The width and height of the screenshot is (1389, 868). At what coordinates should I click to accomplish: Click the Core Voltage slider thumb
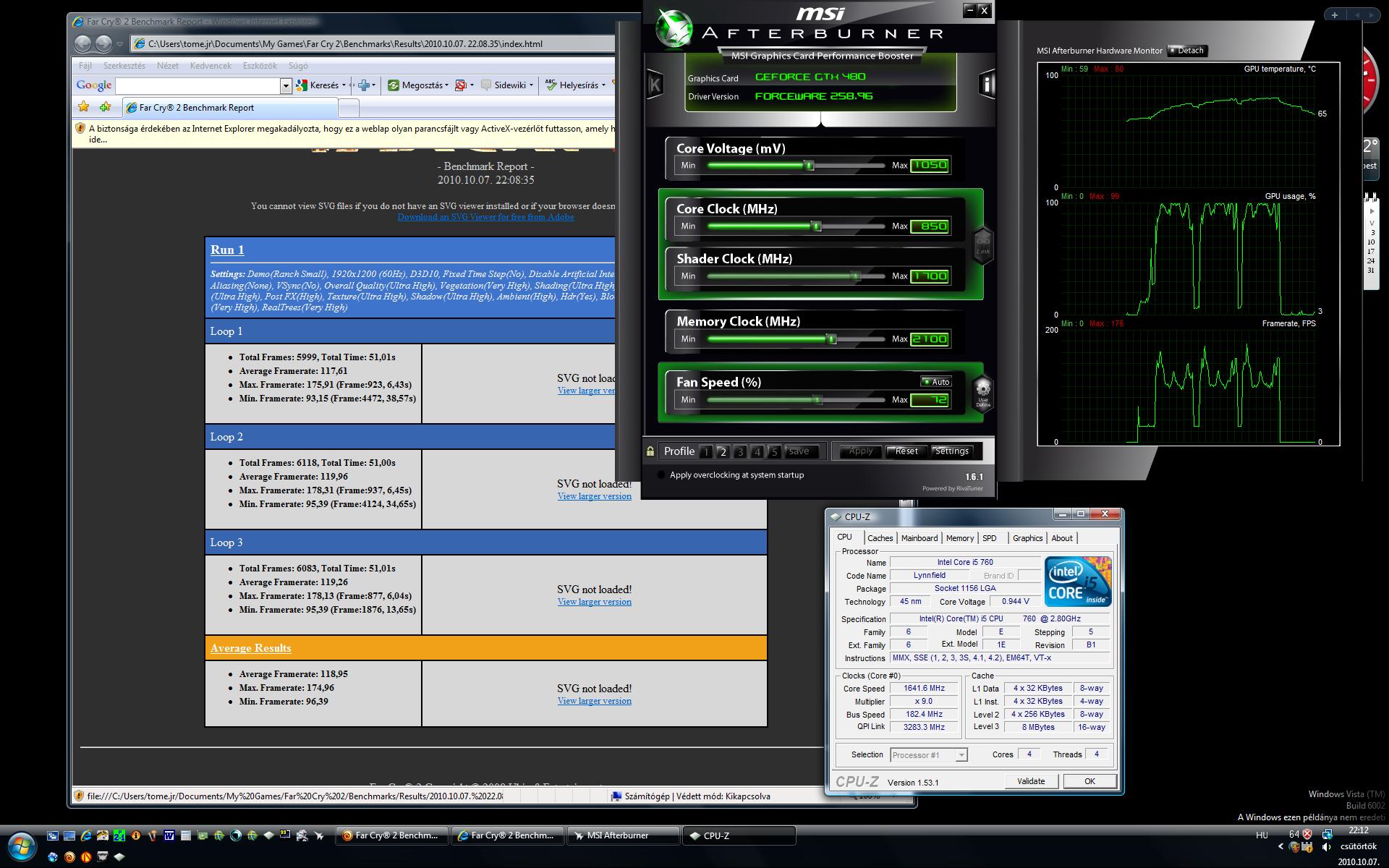pyautogui.click(x=810, y=166)
